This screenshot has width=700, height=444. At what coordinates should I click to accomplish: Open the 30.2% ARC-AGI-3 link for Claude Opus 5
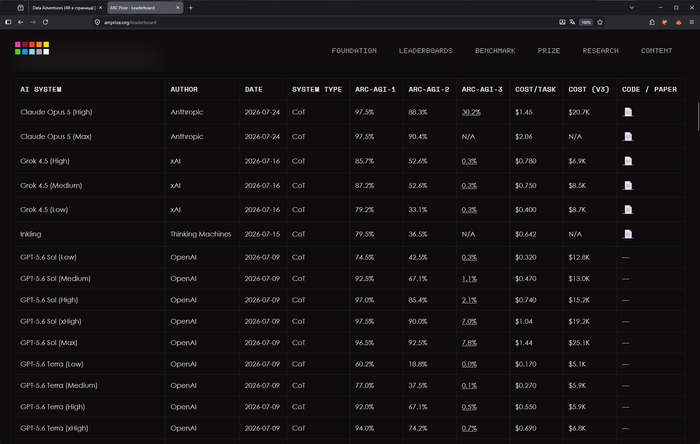[x=471, y=112]
